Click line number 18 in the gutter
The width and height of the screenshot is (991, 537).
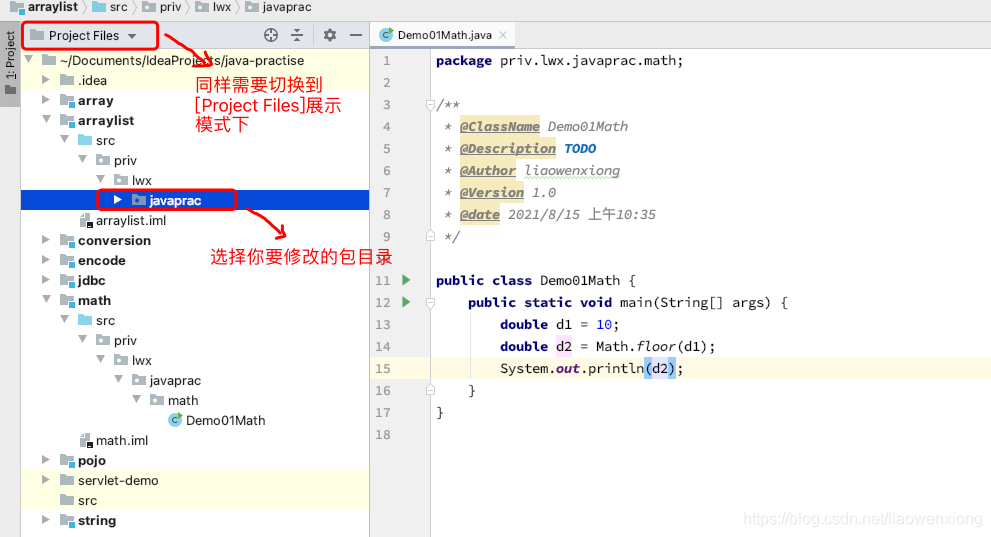(383, 435)
